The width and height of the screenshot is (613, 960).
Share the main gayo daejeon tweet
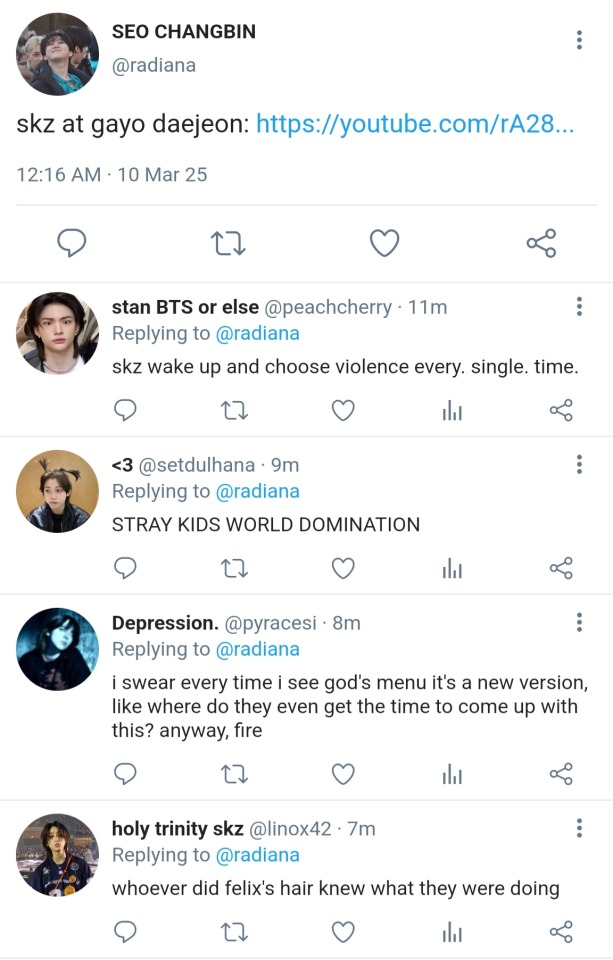click(x=541, y=243)
